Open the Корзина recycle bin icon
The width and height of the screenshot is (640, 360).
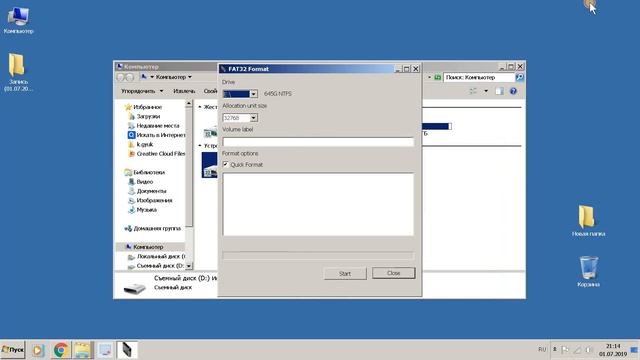tap(588, 271)
